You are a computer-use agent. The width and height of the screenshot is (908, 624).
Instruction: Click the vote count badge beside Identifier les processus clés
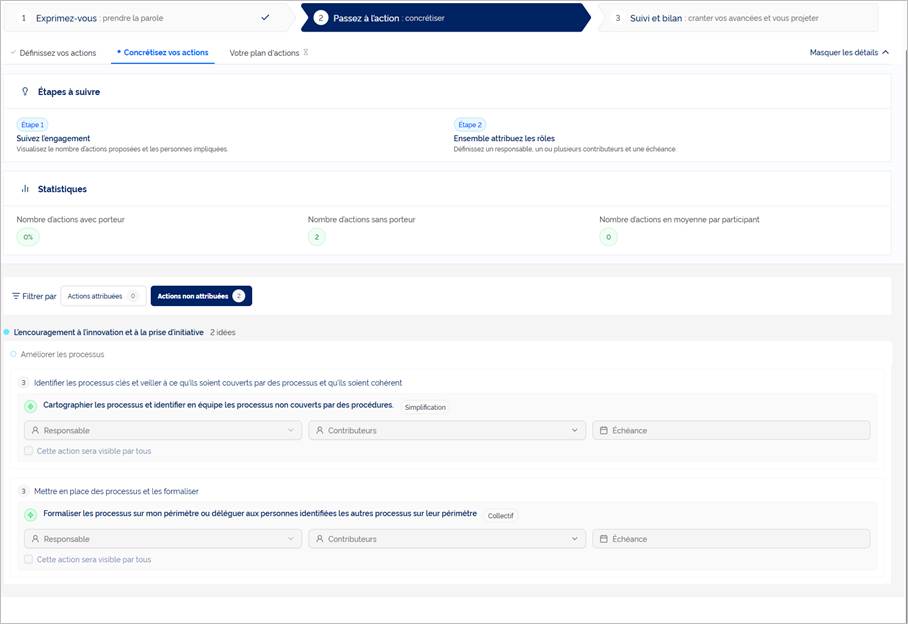point(24,383)
